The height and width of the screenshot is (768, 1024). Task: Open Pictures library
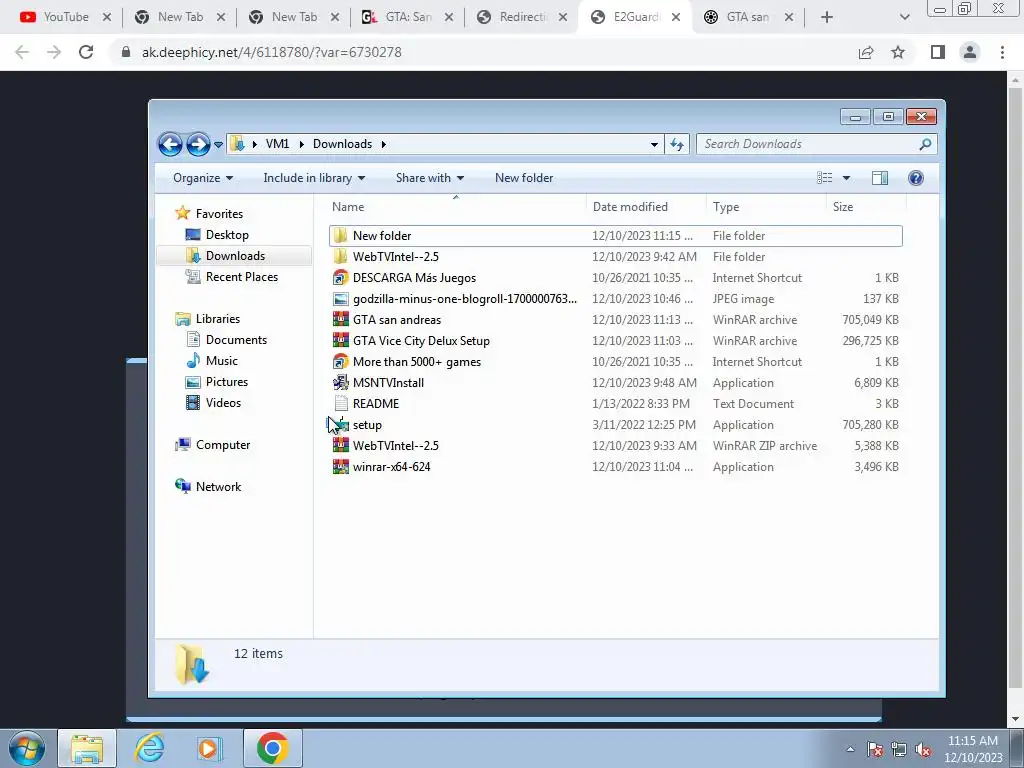point(227,382)
